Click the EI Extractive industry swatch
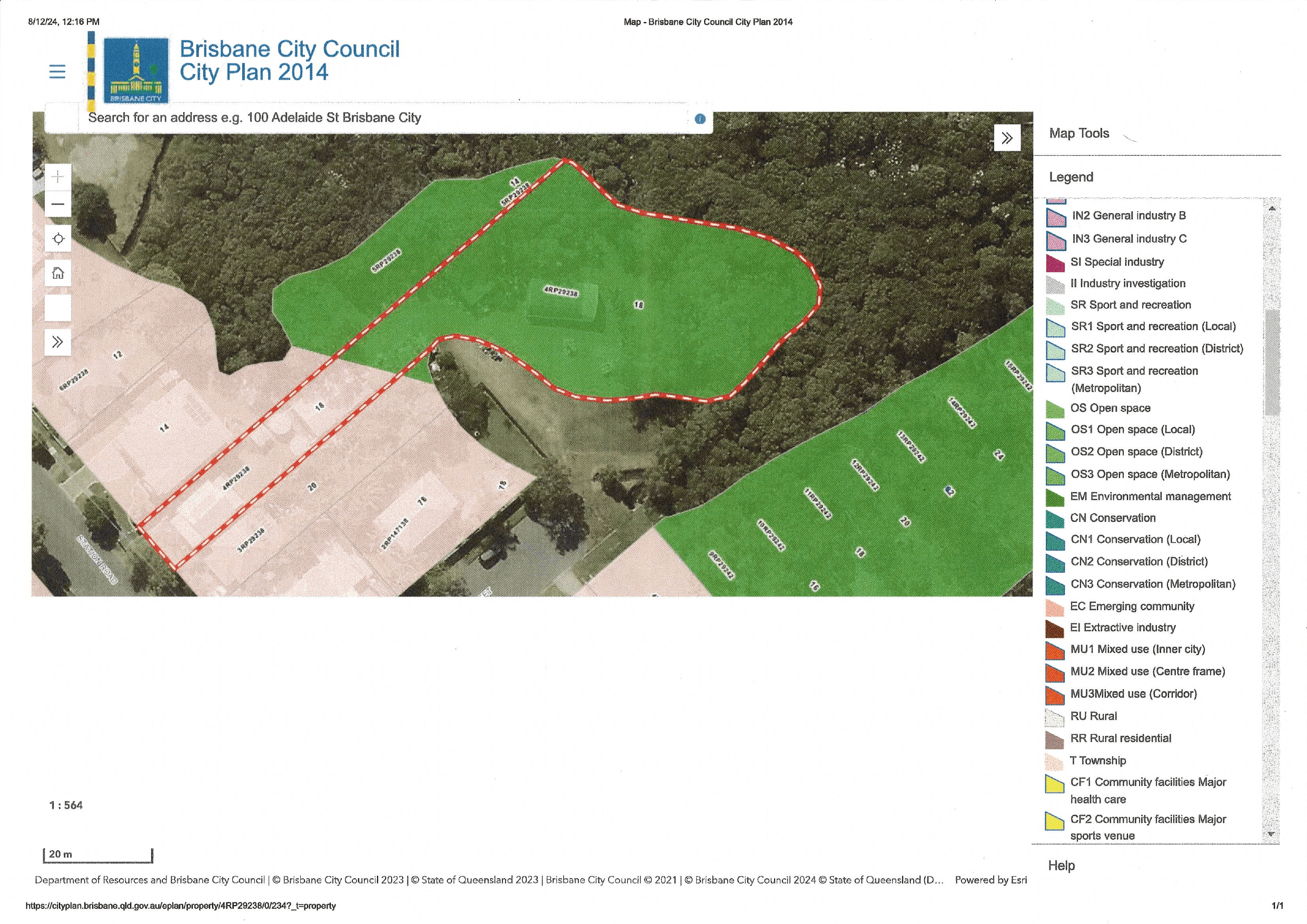Image resolution: width=1307 pixels, height=924 pixels. [1055, 629]
